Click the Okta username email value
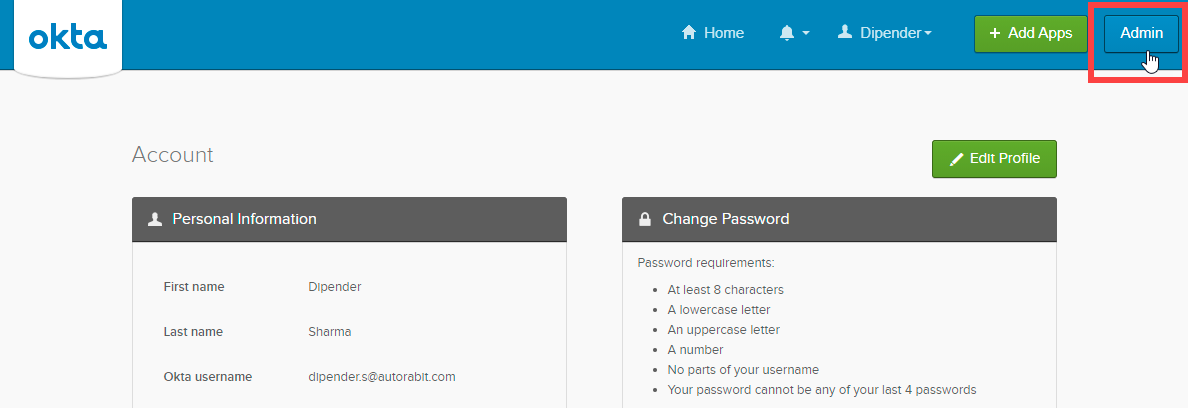Image resolution: width=1188 pixels, height=408 pixels. point(381,377)
